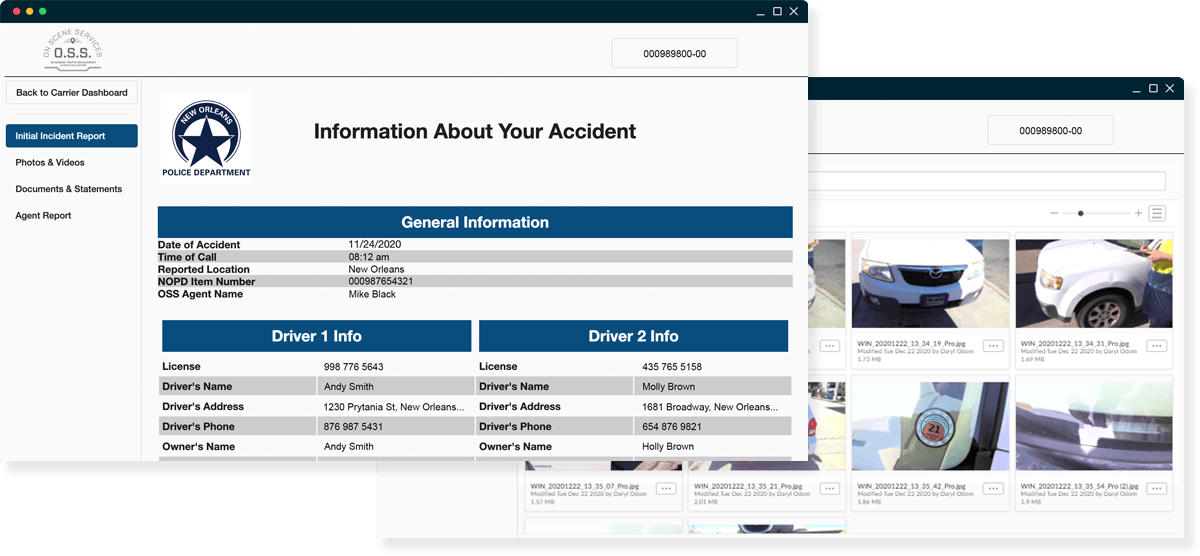Open more options for WIN_20201222_13_35_42_Pro.jpg
The height and width of the screenshot is (556, 1200).
pyautogui.click(x=993, y=488)
